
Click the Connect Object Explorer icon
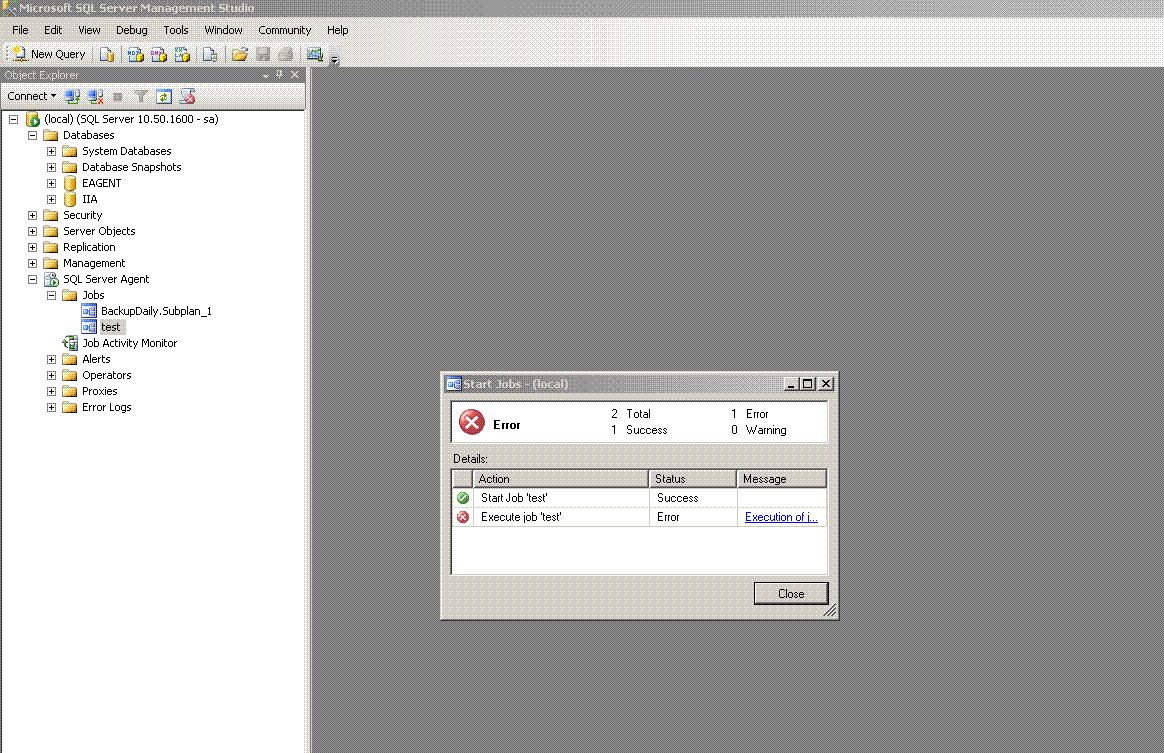pyautogui.click(x=72, y=97)
